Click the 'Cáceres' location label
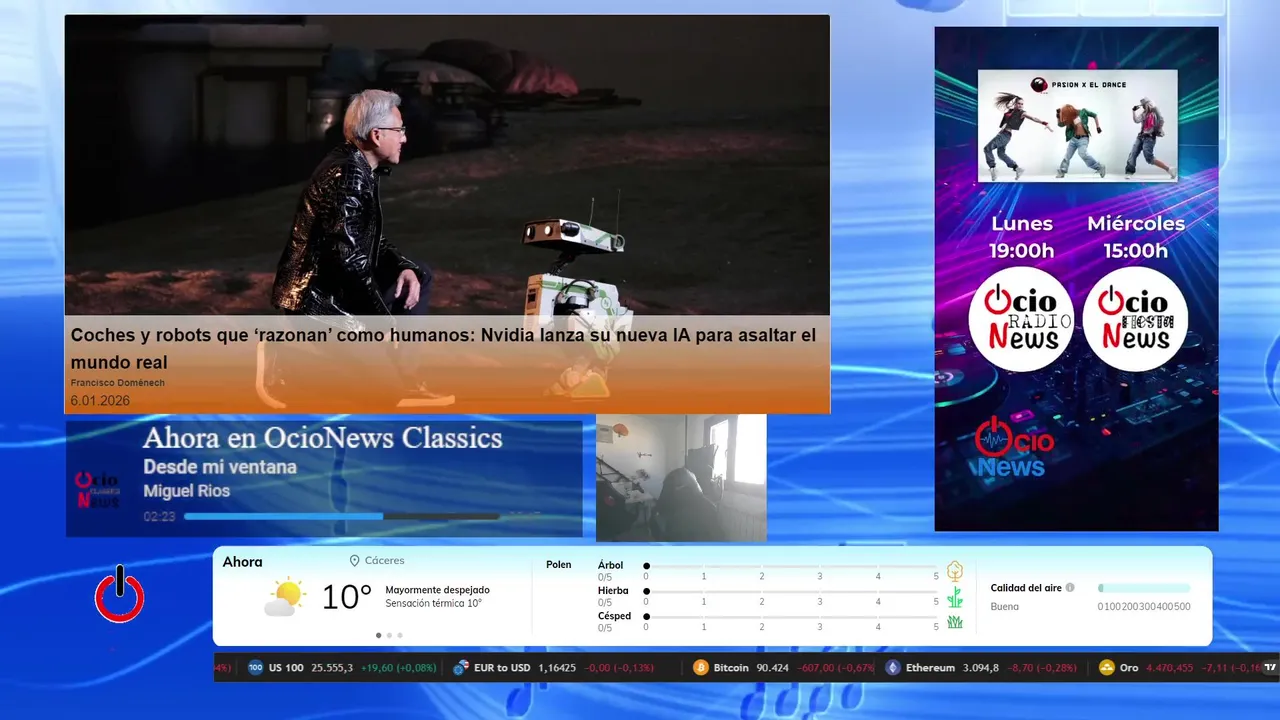 coord(385,561)
